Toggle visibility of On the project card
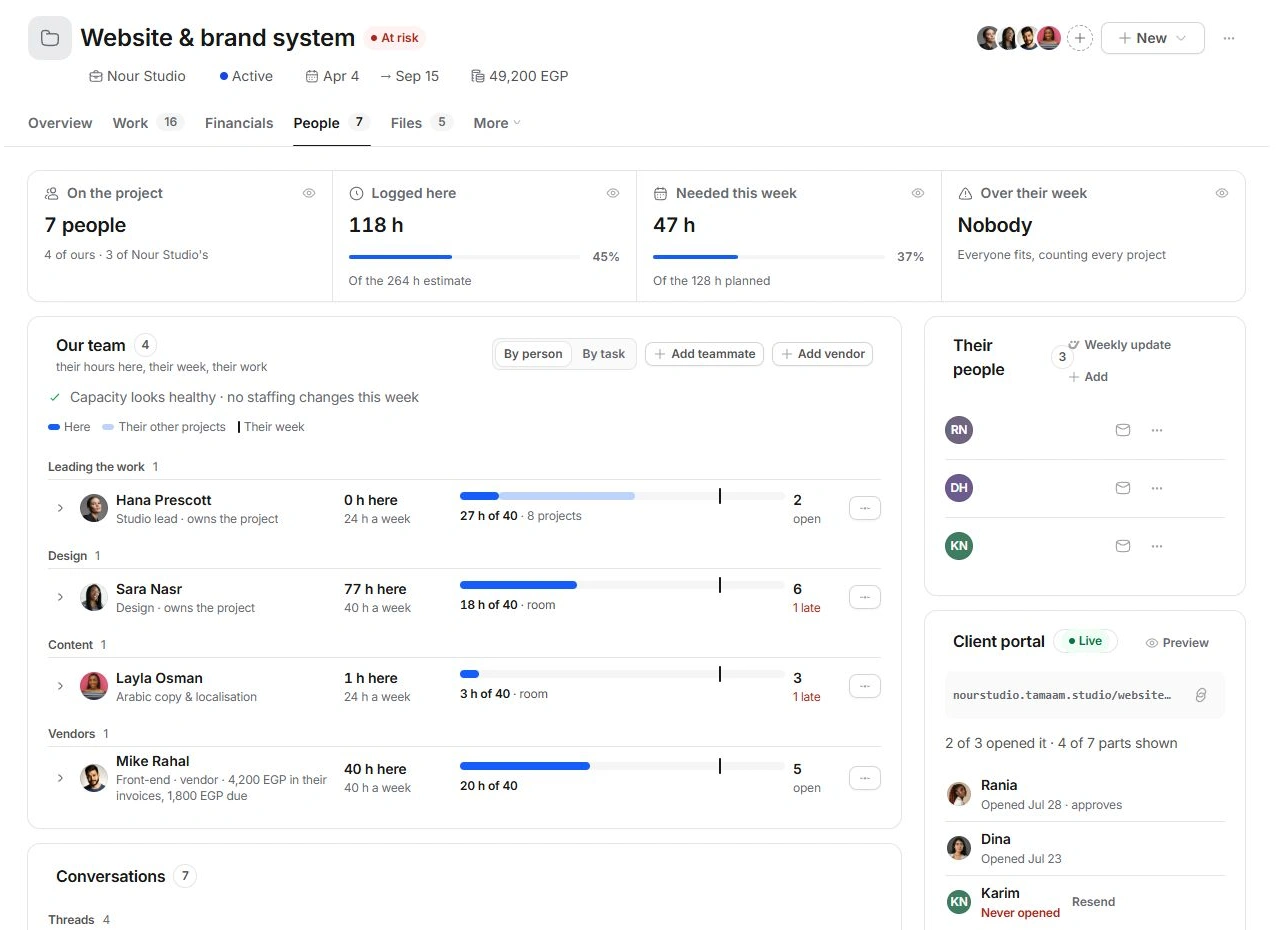 pos(309,193)
